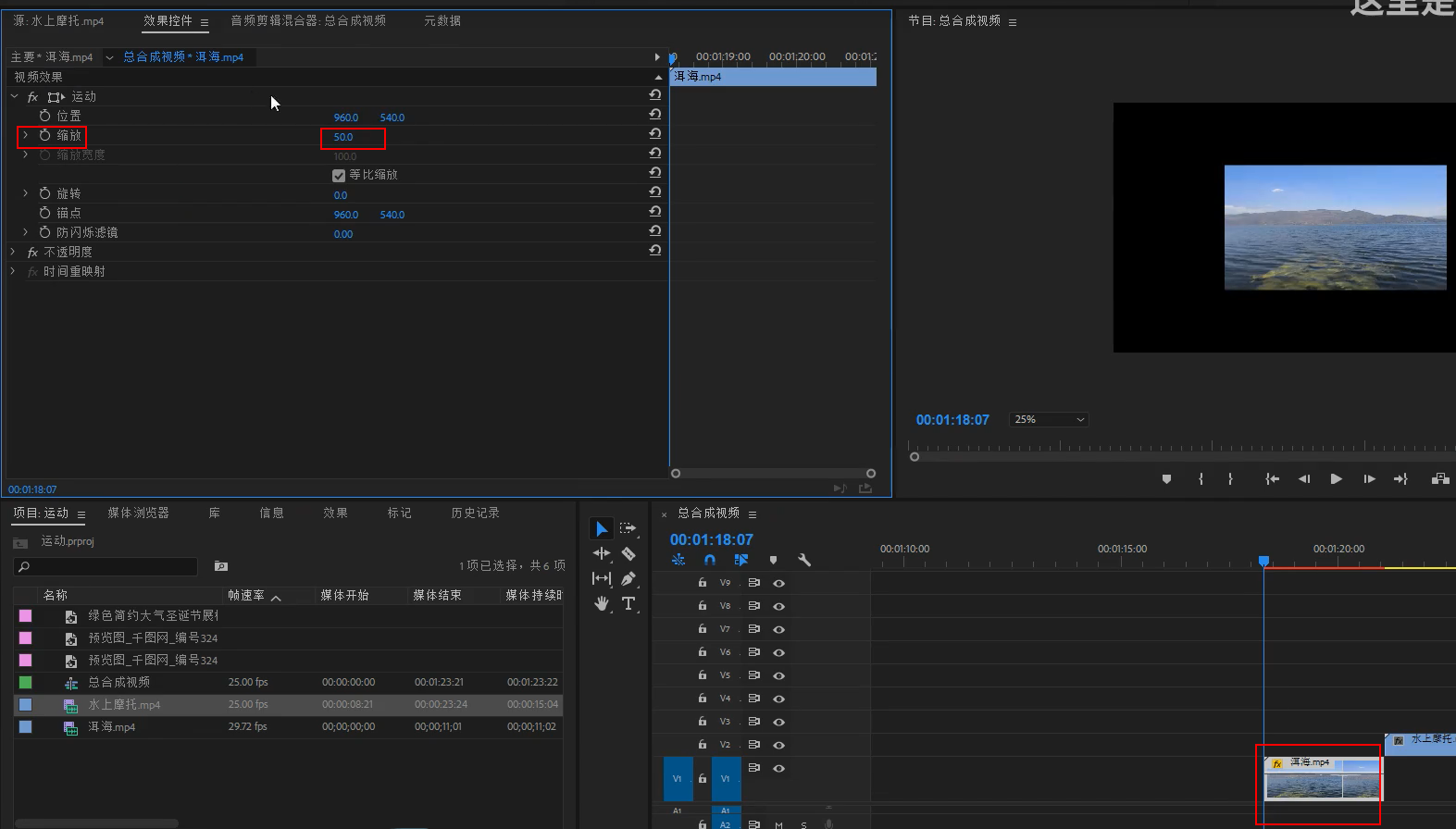Open the 媒体浏览器 media browser tab
The height and width of the screenshot is (829, 1456).
(138, 513)
